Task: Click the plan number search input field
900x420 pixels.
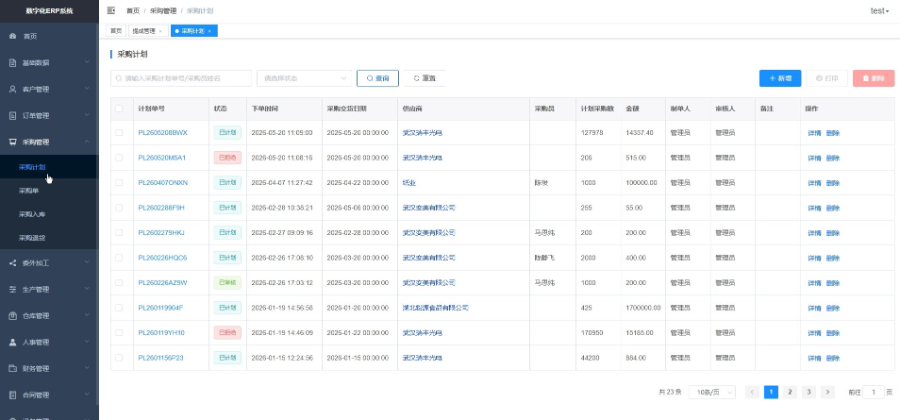Action: tap(181, 78)
